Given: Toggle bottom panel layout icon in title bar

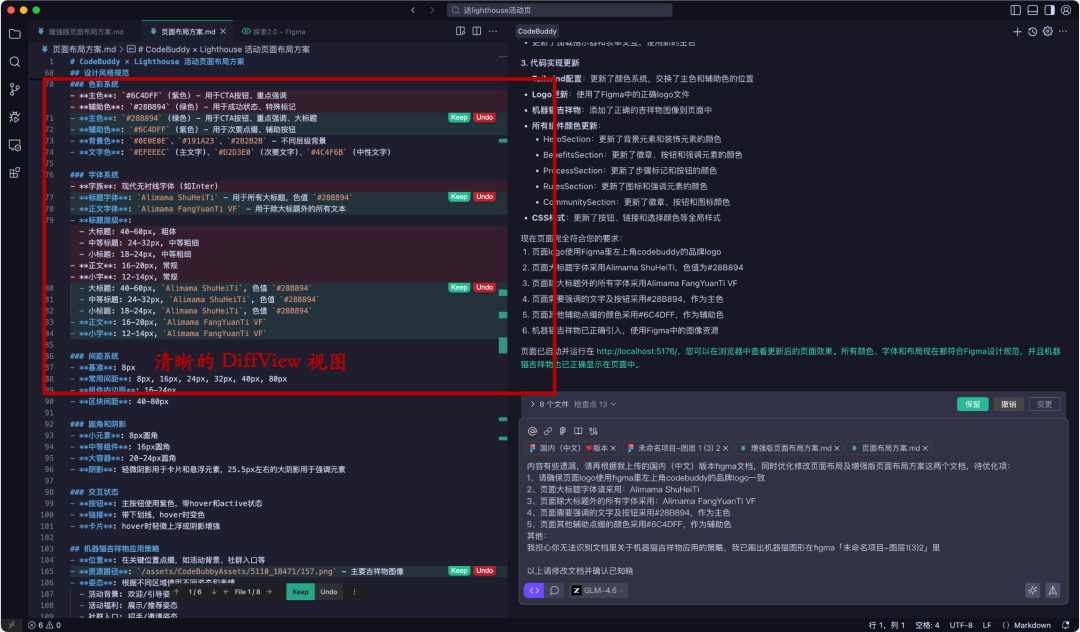Looking at the screenshot, I should pyautogui.click(x=1032, y=10).
